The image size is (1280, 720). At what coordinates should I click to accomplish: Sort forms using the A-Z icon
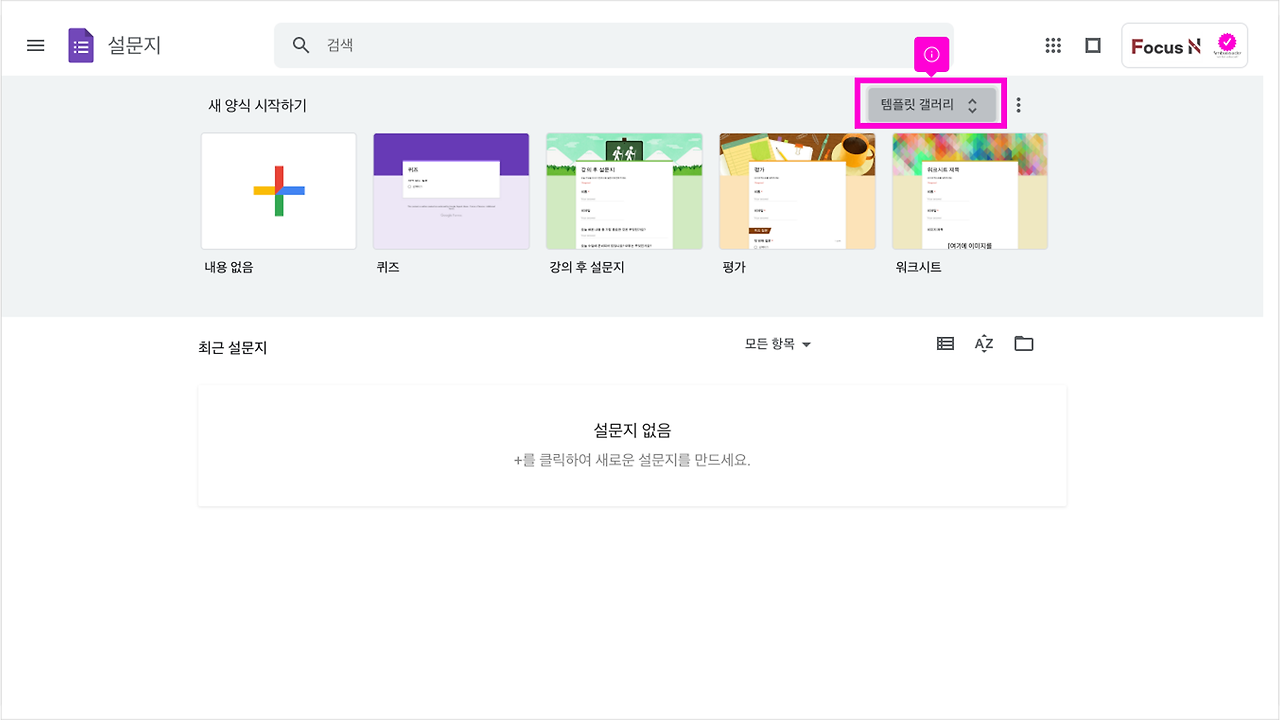(984, 343)
